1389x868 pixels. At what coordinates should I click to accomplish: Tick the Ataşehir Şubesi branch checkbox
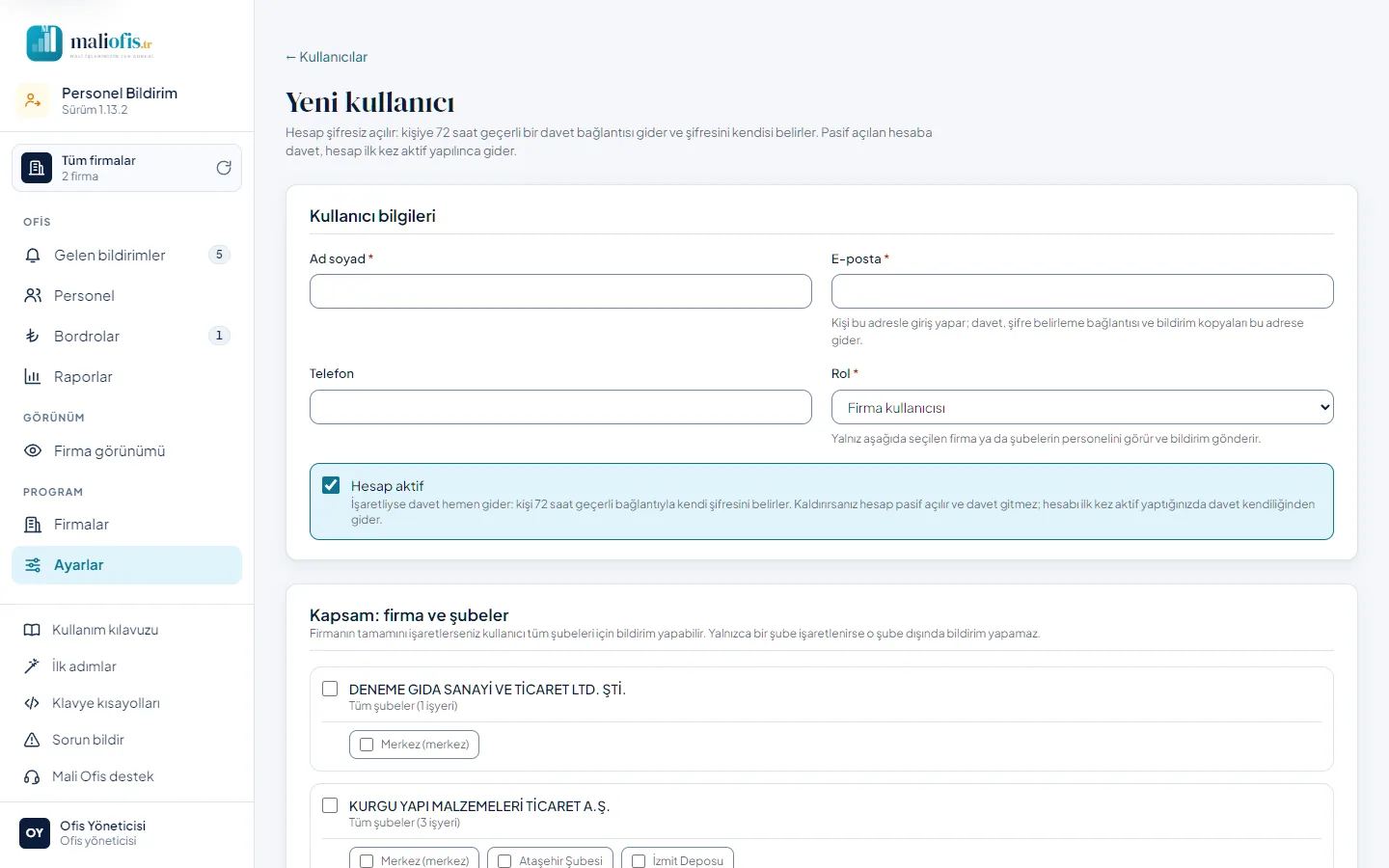coord(504,861)
